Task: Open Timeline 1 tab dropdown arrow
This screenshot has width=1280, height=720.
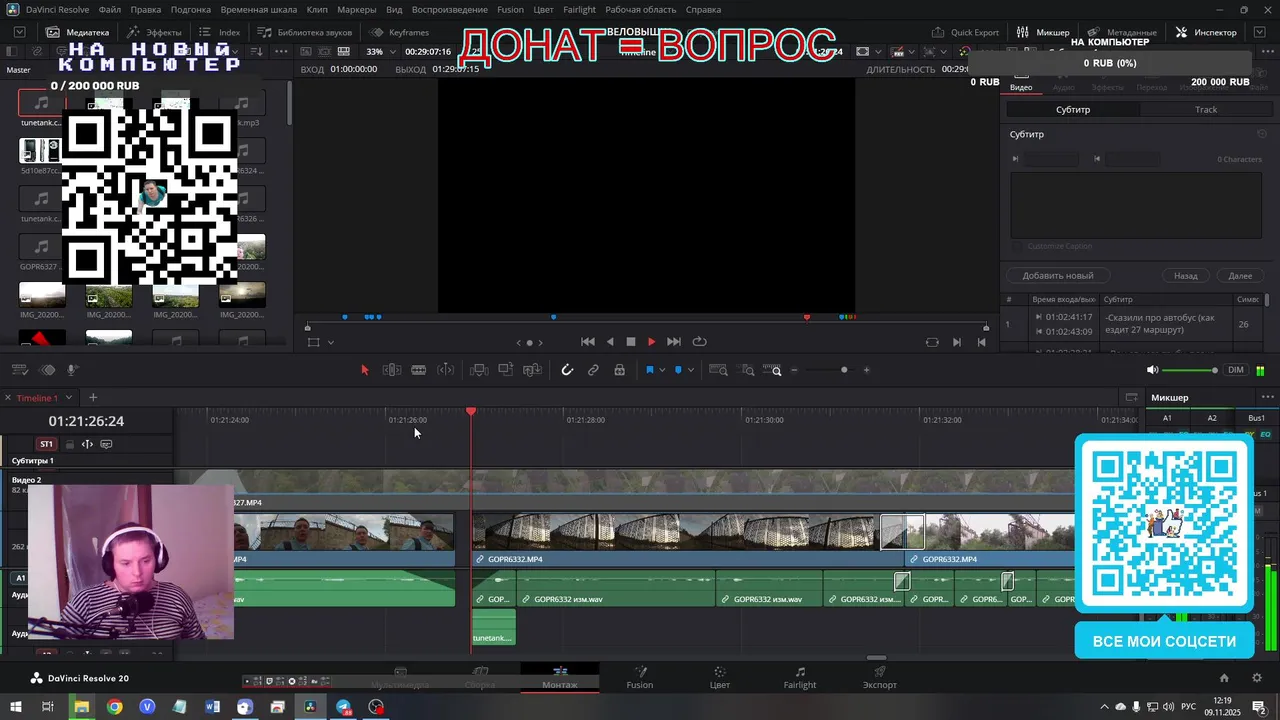Action: click(x=67, y=398)
